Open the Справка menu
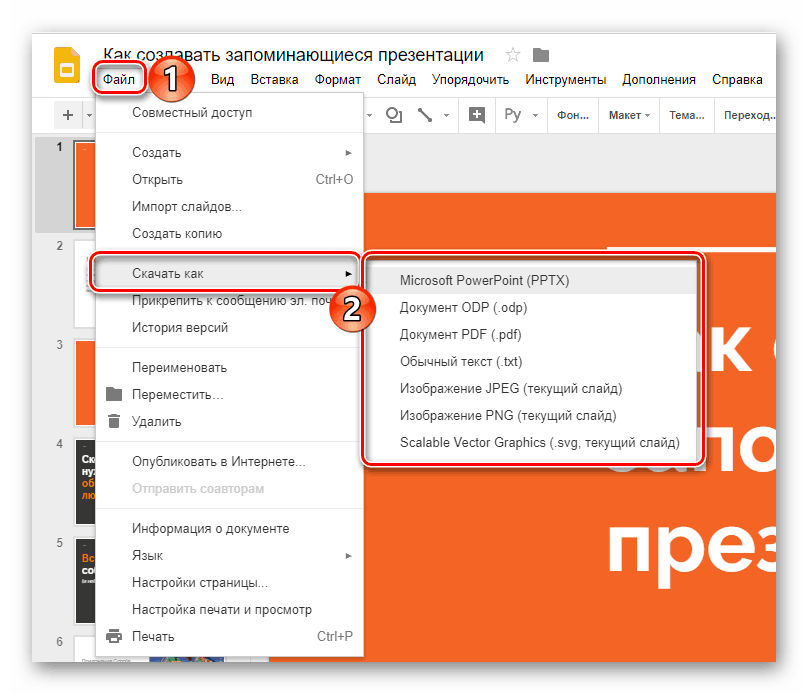Image resolution: width=808 pixels, height=694 pixels. pyautogui.click(x=737, y=80)
